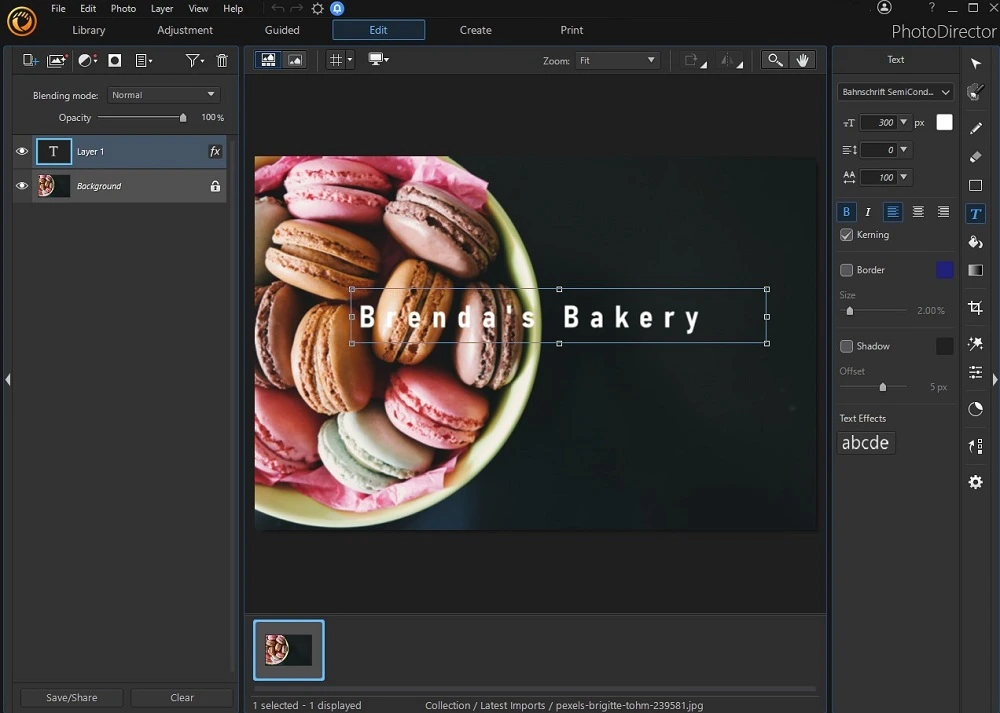1000x713 pixels.
Task: Toggle visibility of Layer 1
Action: 21,151
